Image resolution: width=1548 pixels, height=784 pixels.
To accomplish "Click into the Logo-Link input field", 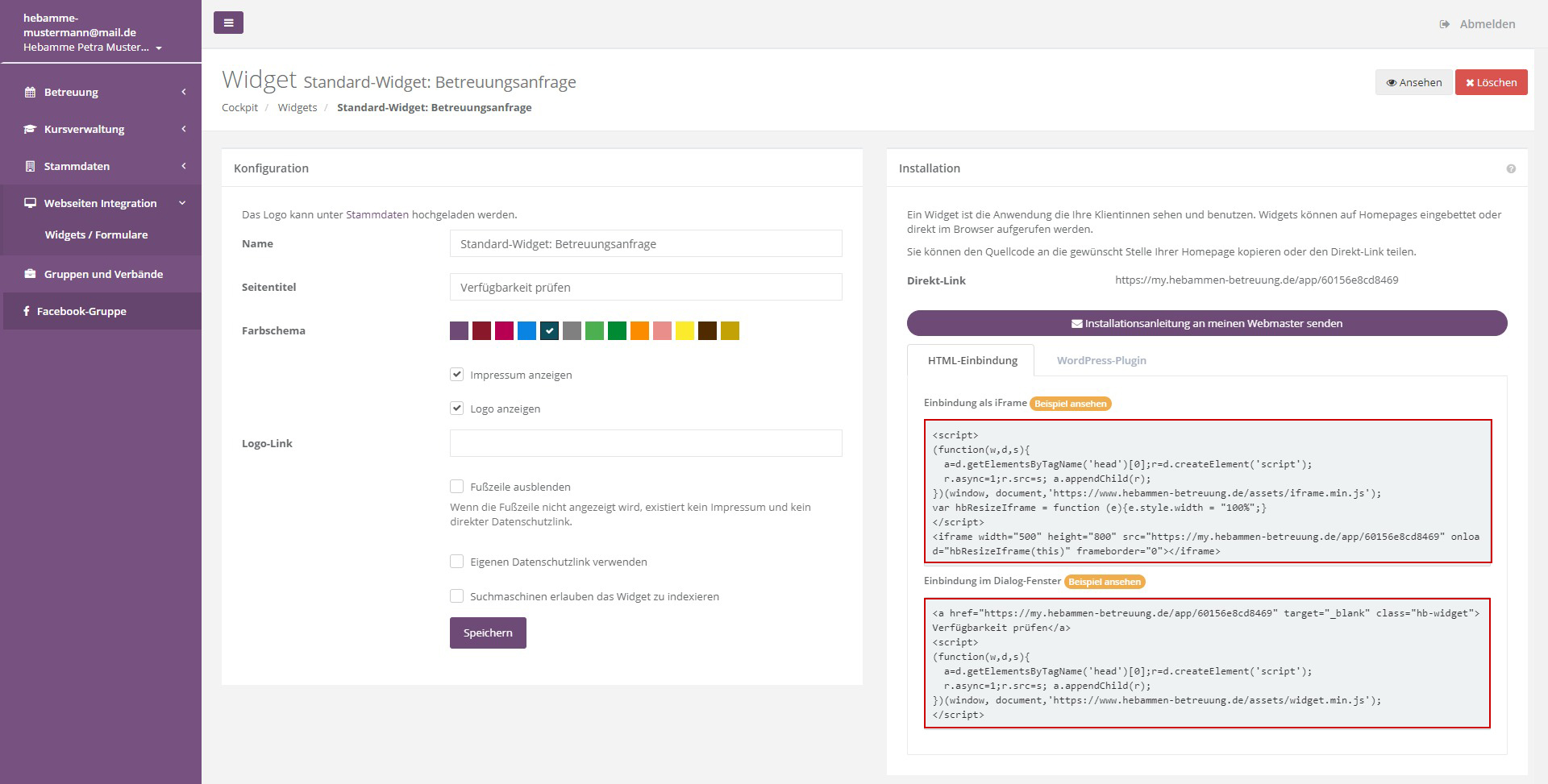I will [645, 443].
